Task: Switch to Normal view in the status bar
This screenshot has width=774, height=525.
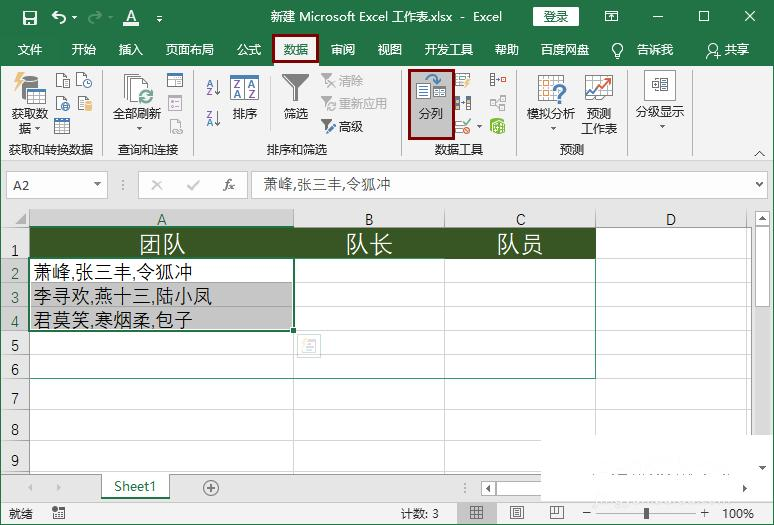Action: pos(476,513)
